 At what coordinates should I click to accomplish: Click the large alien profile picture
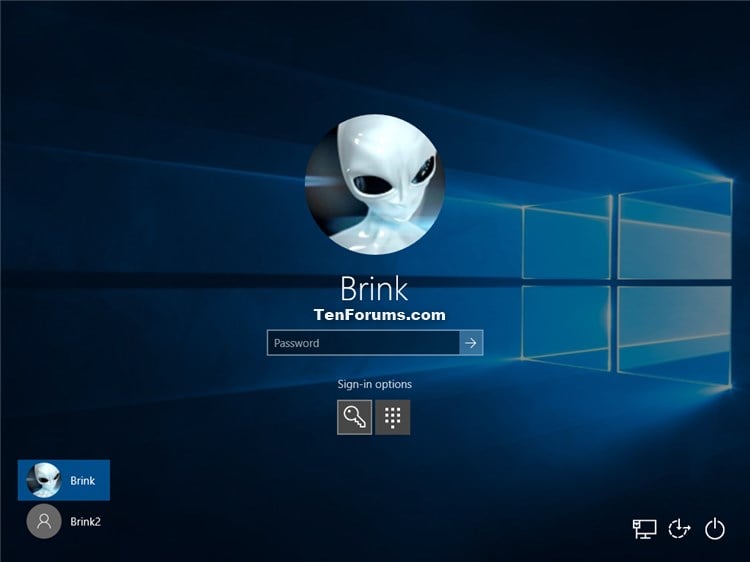(x=375, y=184)
